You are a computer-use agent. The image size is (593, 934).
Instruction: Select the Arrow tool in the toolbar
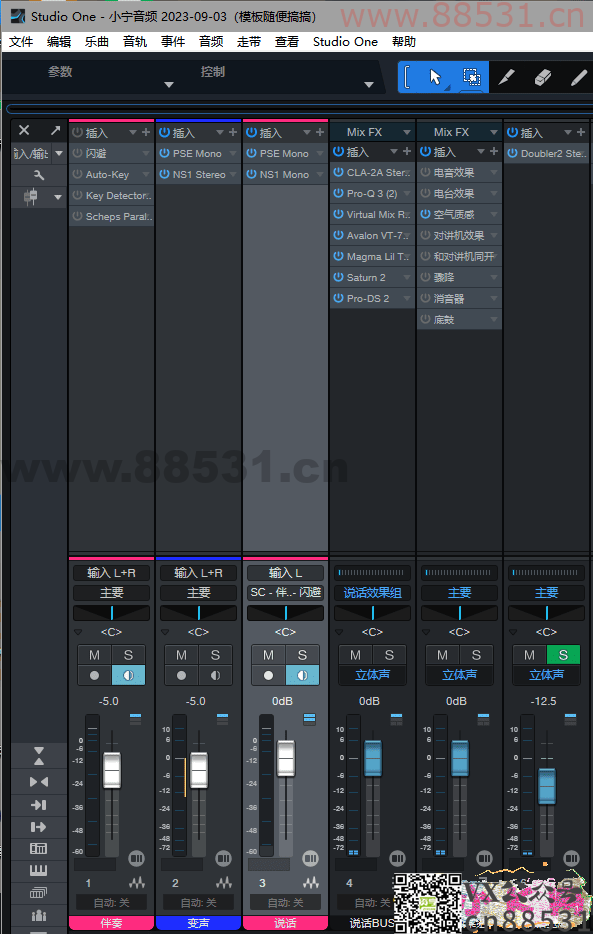pyautogui.click(x=435, y=77)
